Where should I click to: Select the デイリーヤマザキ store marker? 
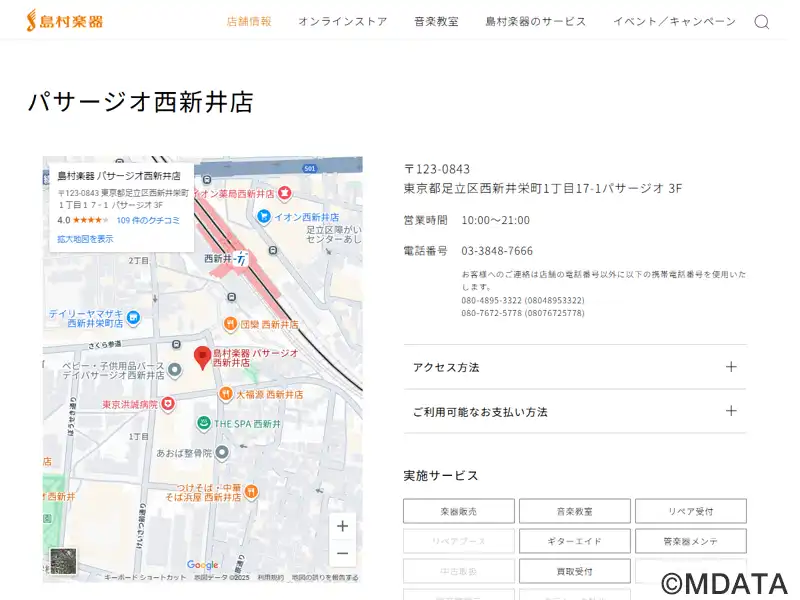click(133, 318)
